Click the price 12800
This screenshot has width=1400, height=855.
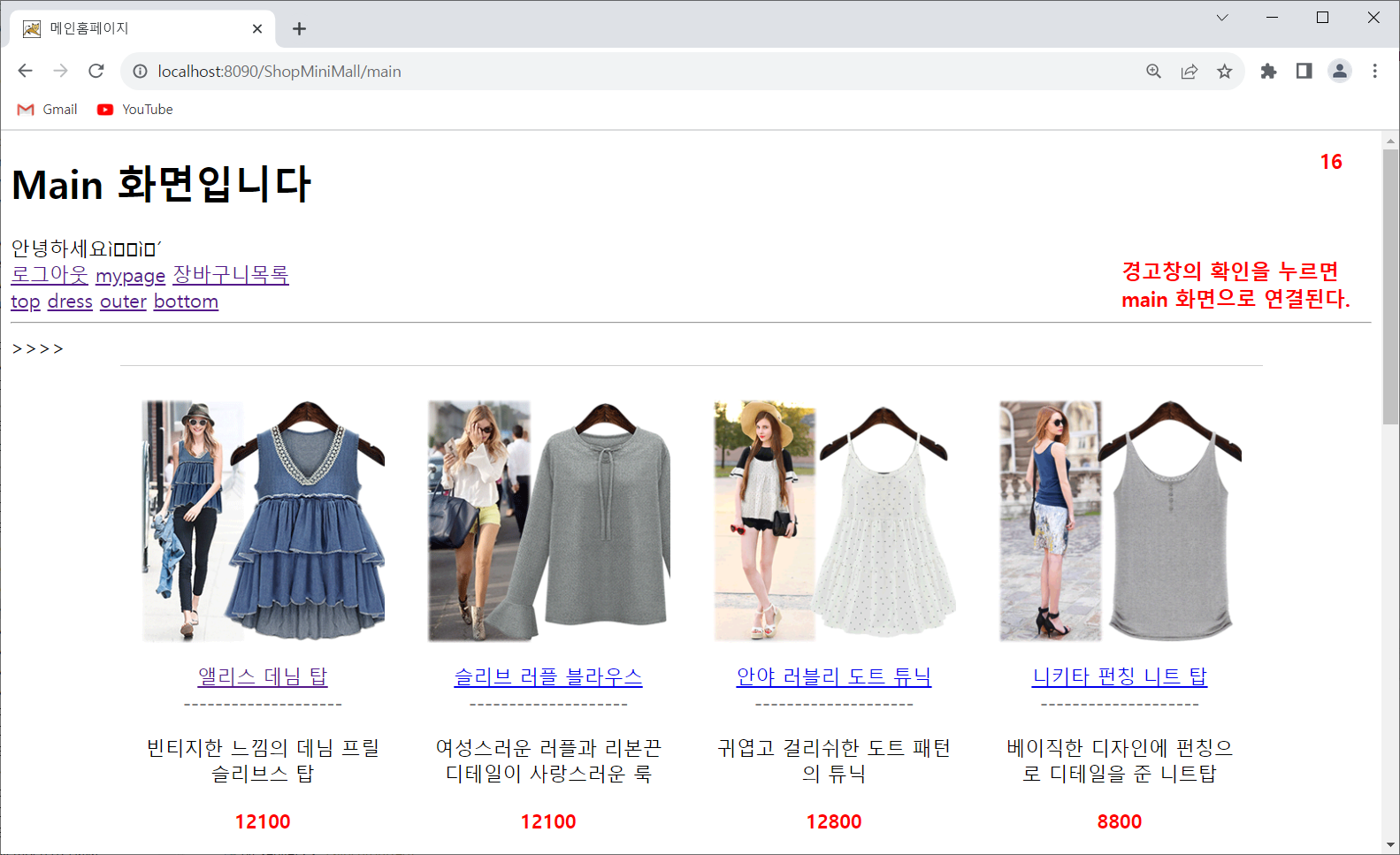point(834,821)
